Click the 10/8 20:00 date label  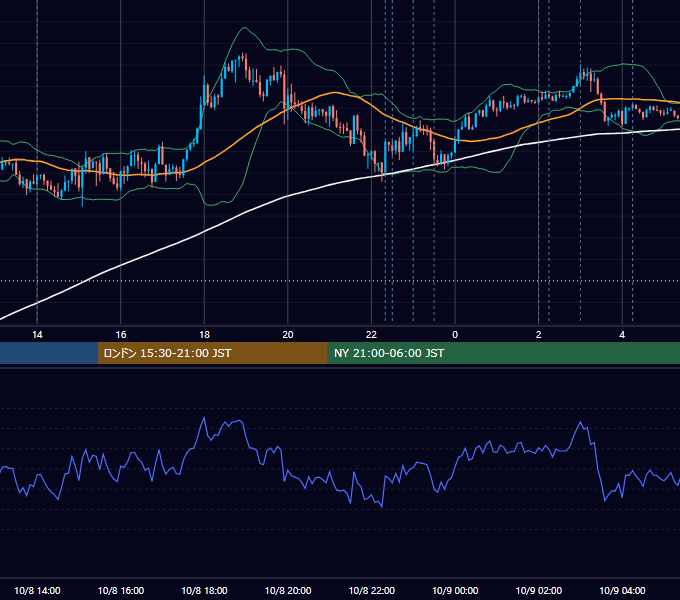pos(288,590)
